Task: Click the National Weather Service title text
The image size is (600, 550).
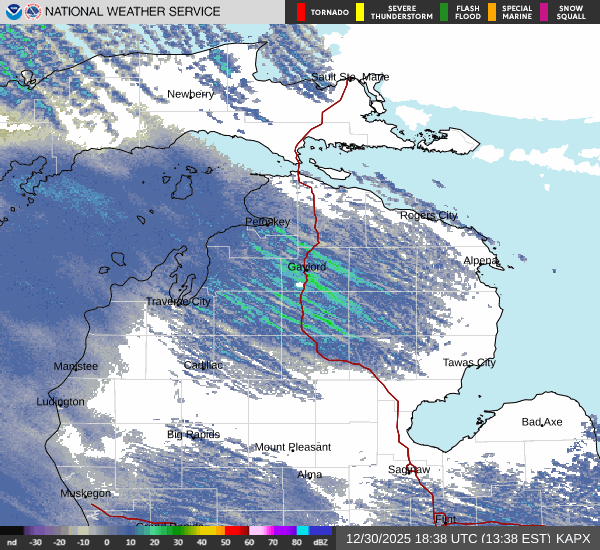Action: (x=134, y=12)
